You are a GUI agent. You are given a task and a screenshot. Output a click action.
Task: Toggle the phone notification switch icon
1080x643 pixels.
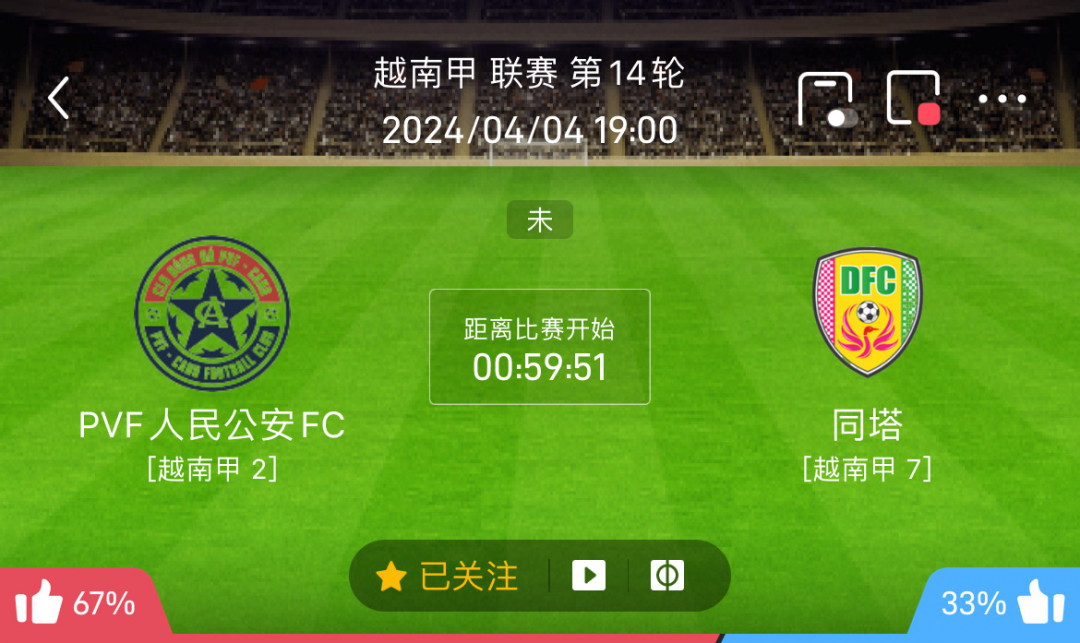click(827, 99)
